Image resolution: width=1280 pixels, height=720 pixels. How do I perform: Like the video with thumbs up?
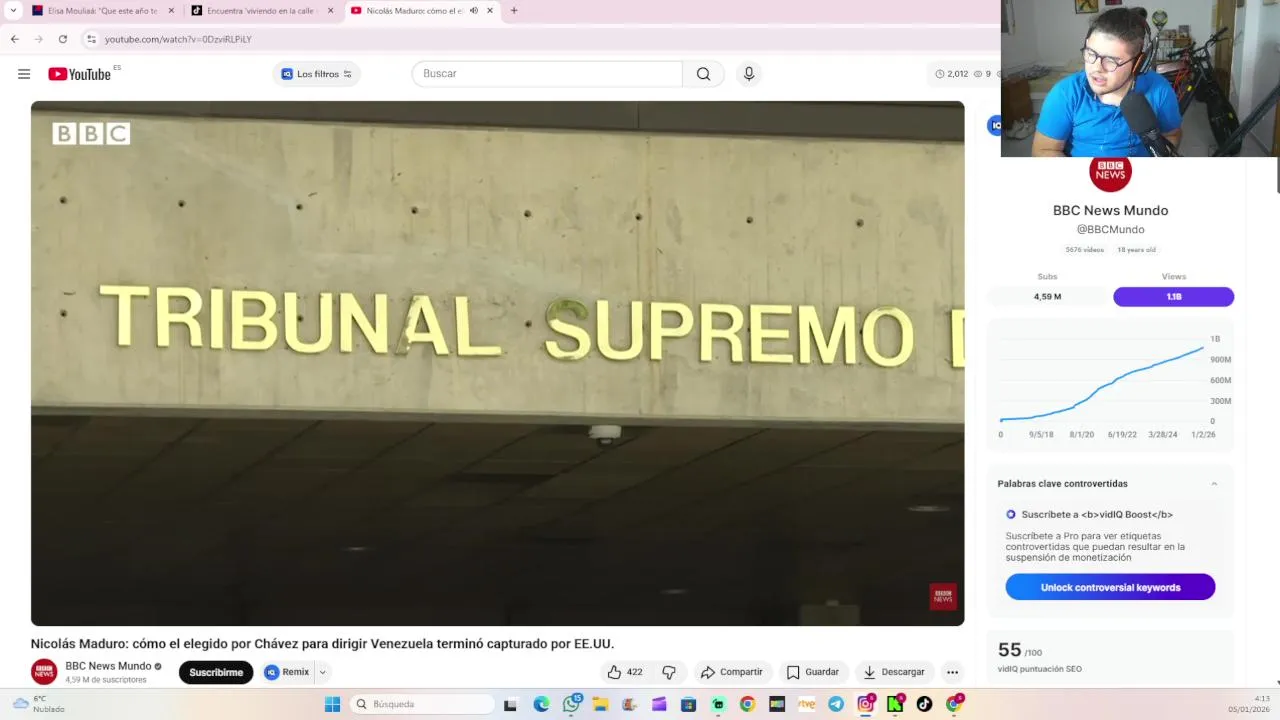pos(626,672)
